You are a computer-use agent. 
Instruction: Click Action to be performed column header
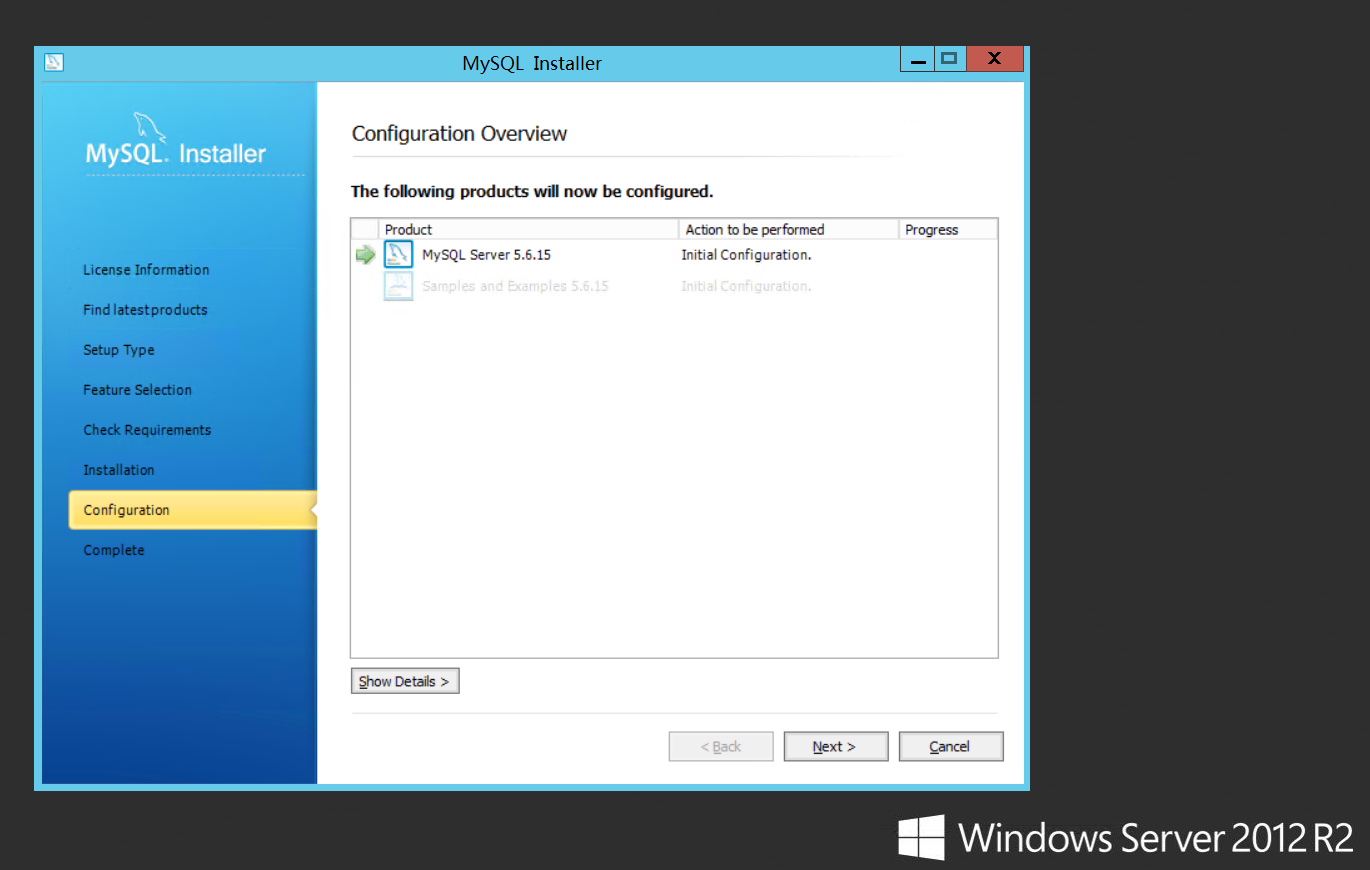(x=789, y=229)
